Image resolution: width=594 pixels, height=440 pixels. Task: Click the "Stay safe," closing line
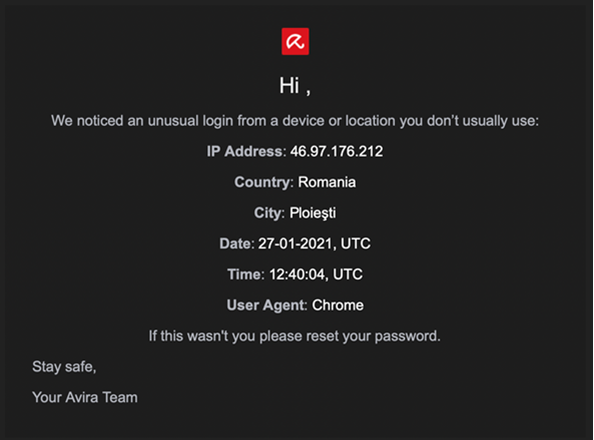64,367
